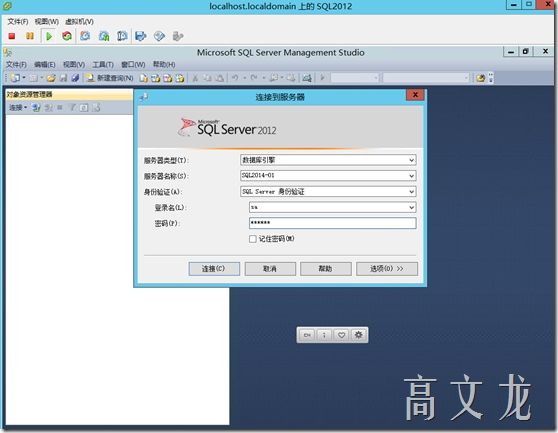Open the SSMS 工具(T) menu

(x=103, y=65)
